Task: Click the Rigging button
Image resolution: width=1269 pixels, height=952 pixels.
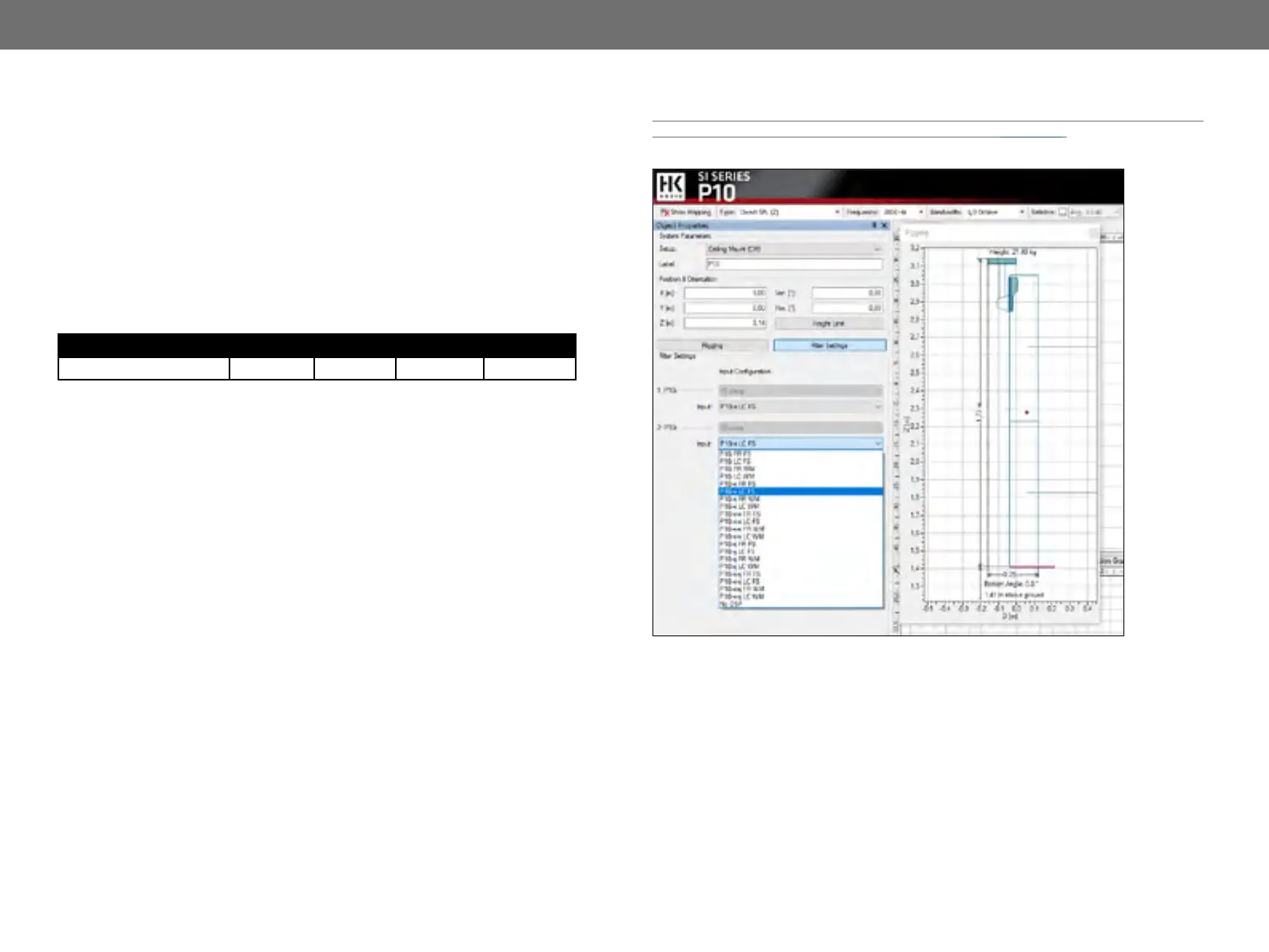Action: pyautogui.click(x=712, y=345)
